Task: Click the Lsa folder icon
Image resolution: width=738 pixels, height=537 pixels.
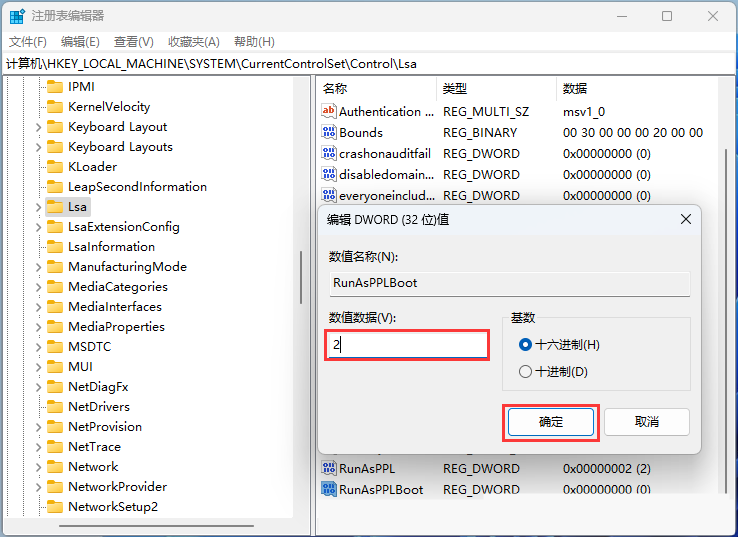Action: pyautogui.click(x=55, y=207)
